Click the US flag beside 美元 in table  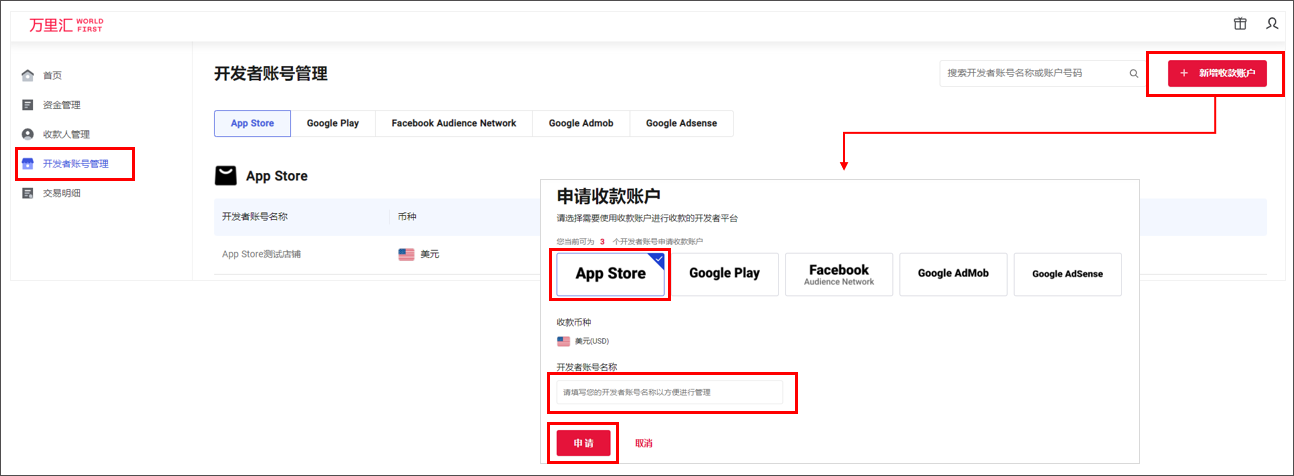[406, 254]
